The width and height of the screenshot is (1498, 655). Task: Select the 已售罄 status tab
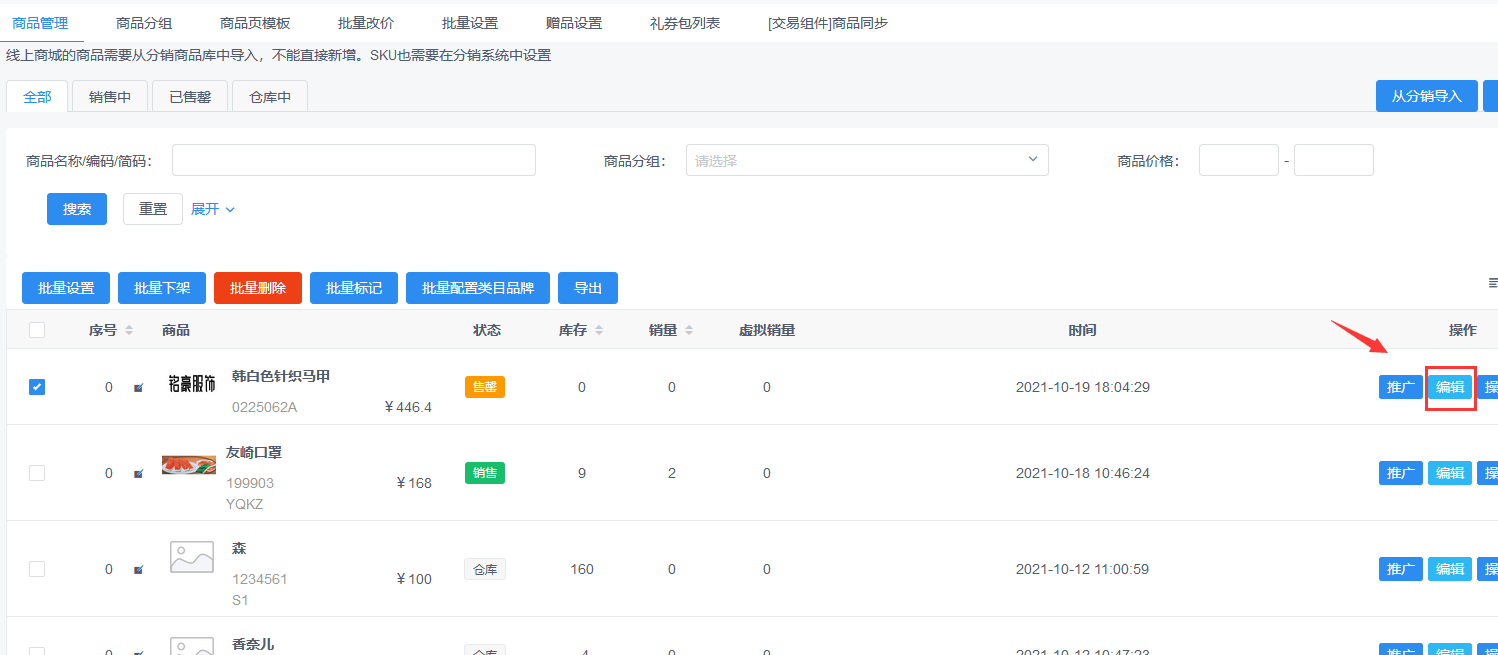coord(190,97)
